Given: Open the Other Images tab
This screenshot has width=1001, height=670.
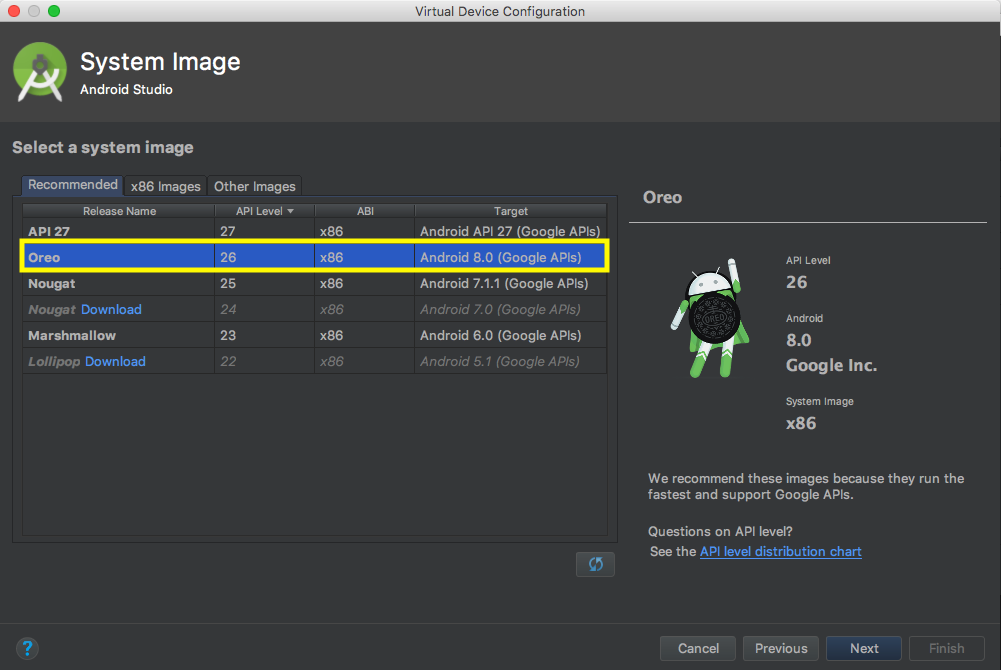Looking at the screenshot, I should (255, 186).
